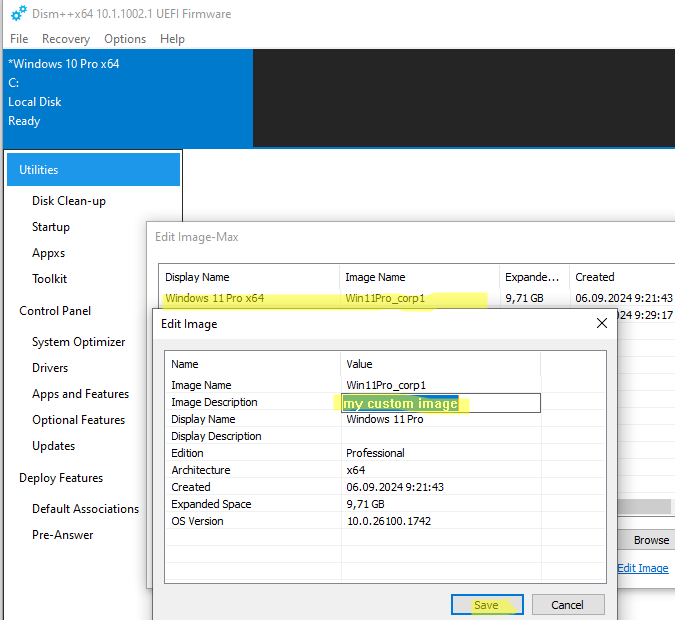Select the Image Name value Win11Pro_corp1
This screenshot has width=675, height=620.
point(386,385)
